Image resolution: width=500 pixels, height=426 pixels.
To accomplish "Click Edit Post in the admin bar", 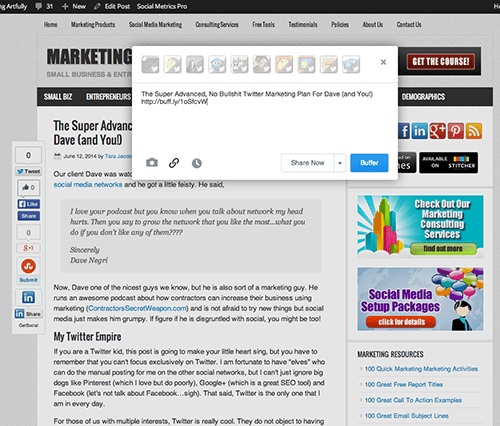I will (x=112, y=6).
